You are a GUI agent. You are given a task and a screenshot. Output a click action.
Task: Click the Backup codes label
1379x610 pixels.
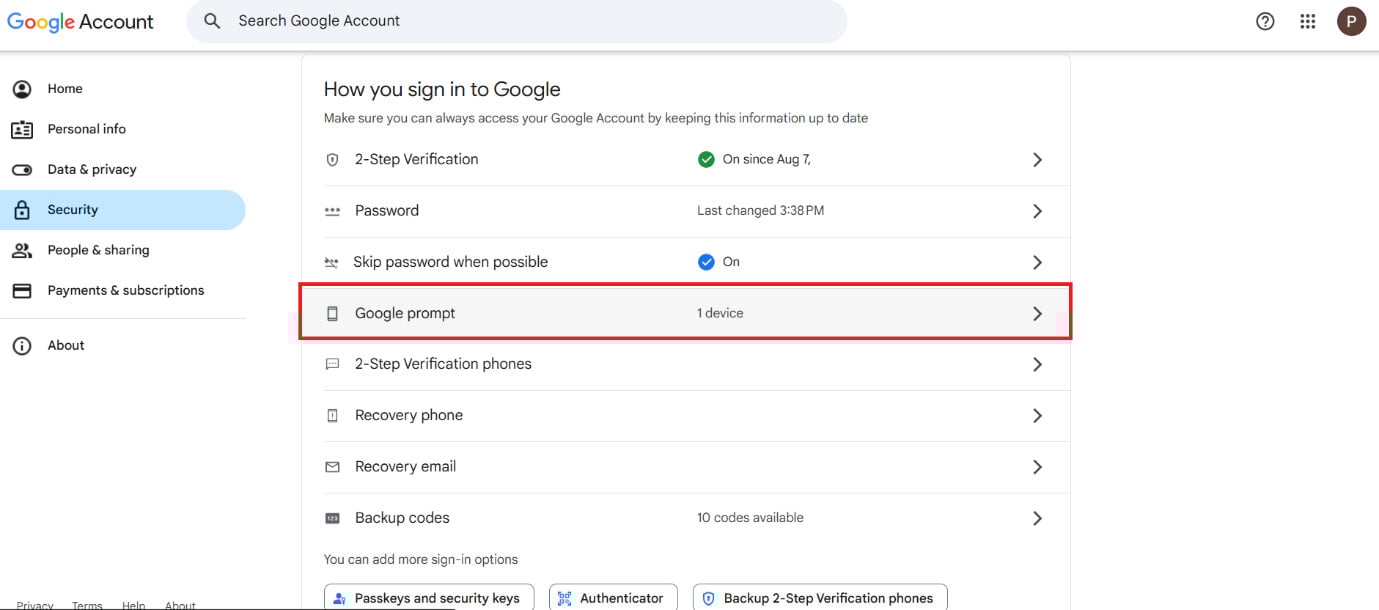[x=402, y=518]
